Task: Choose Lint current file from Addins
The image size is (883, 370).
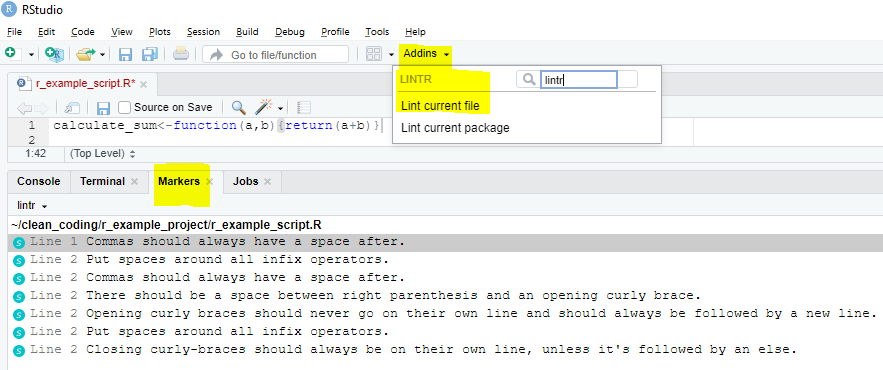Action: [x=440, y=106]
